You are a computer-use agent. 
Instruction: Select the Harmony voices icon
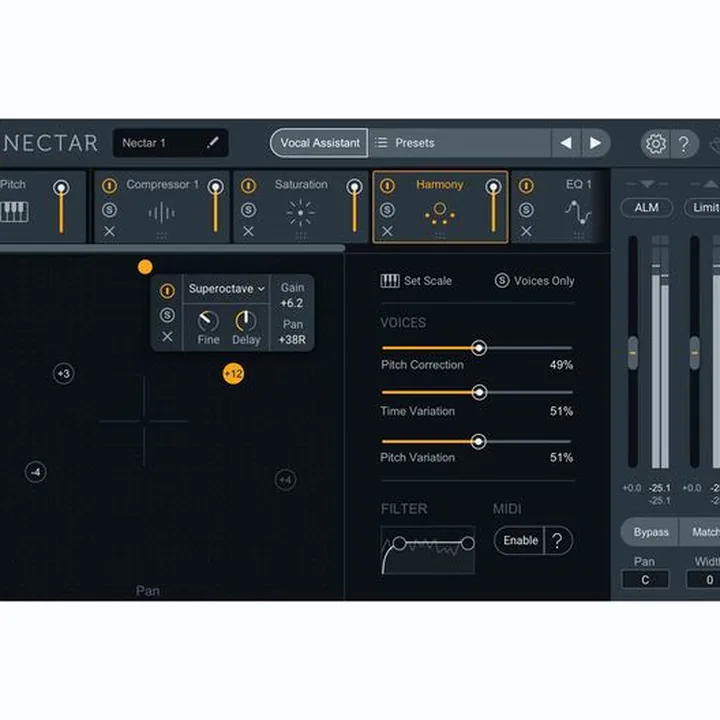(x=440, y=214)
